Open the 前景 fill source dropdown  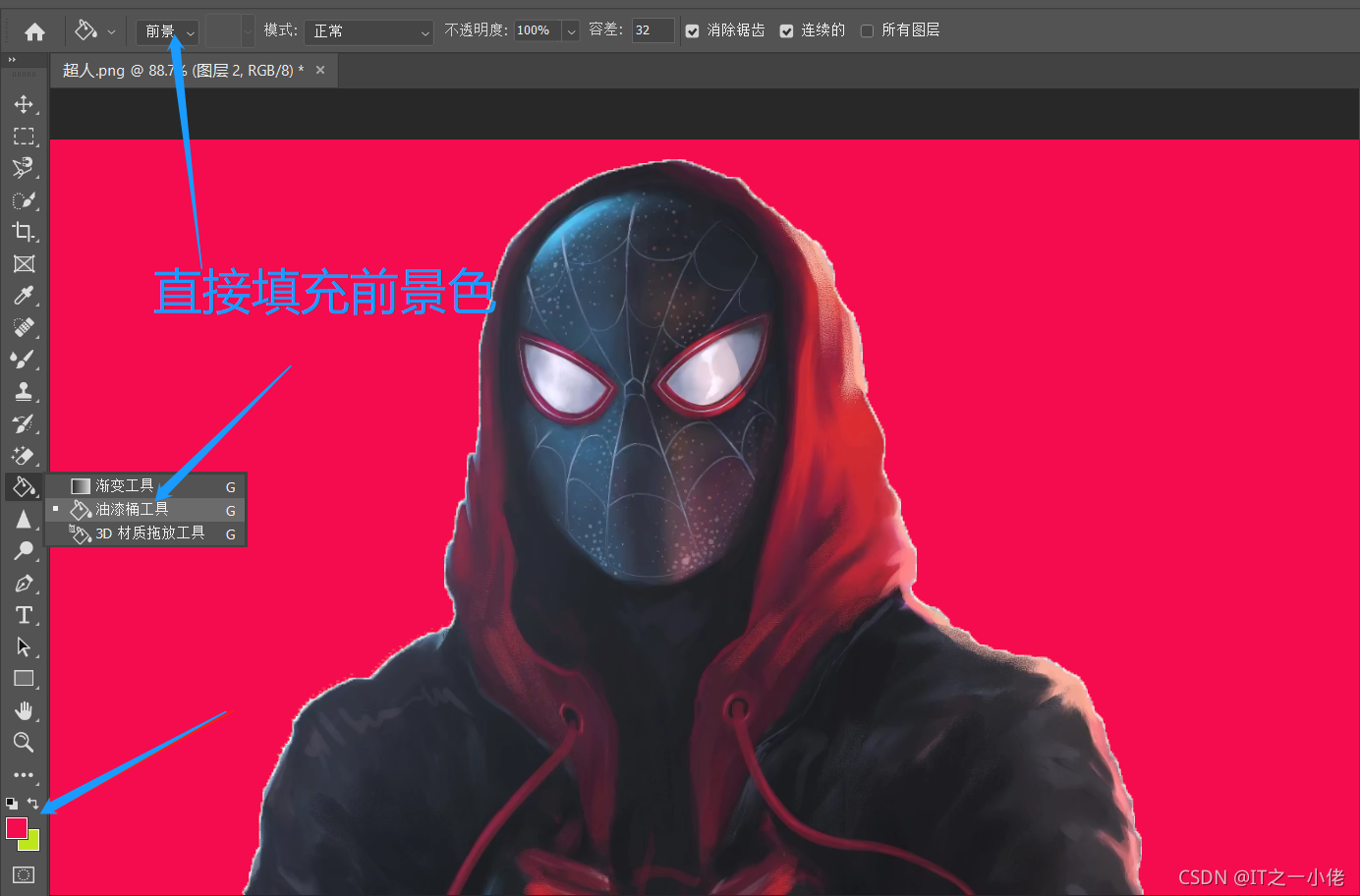168,32
